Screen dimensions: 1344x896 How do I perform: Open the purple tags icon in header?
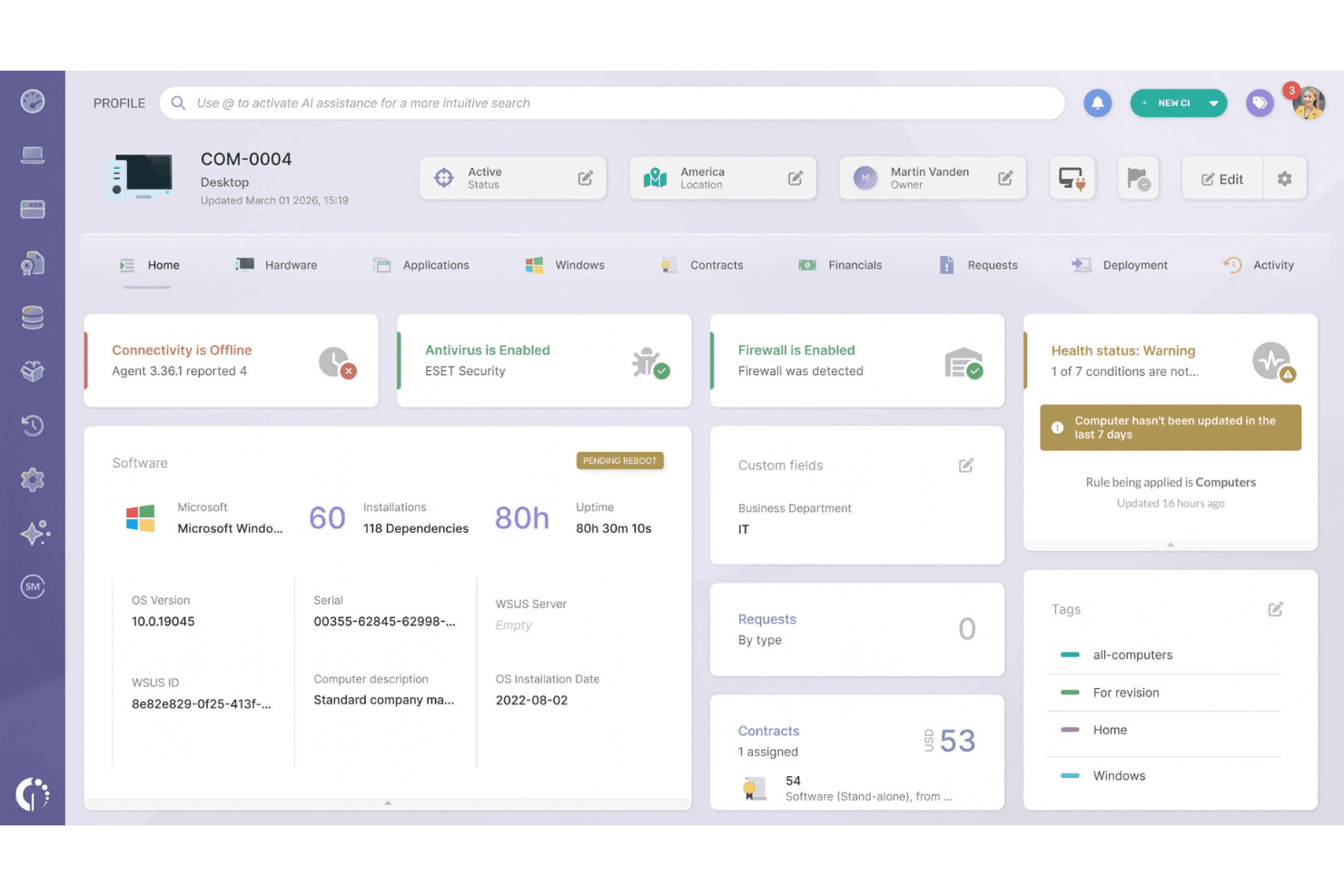coord(1260,103)
